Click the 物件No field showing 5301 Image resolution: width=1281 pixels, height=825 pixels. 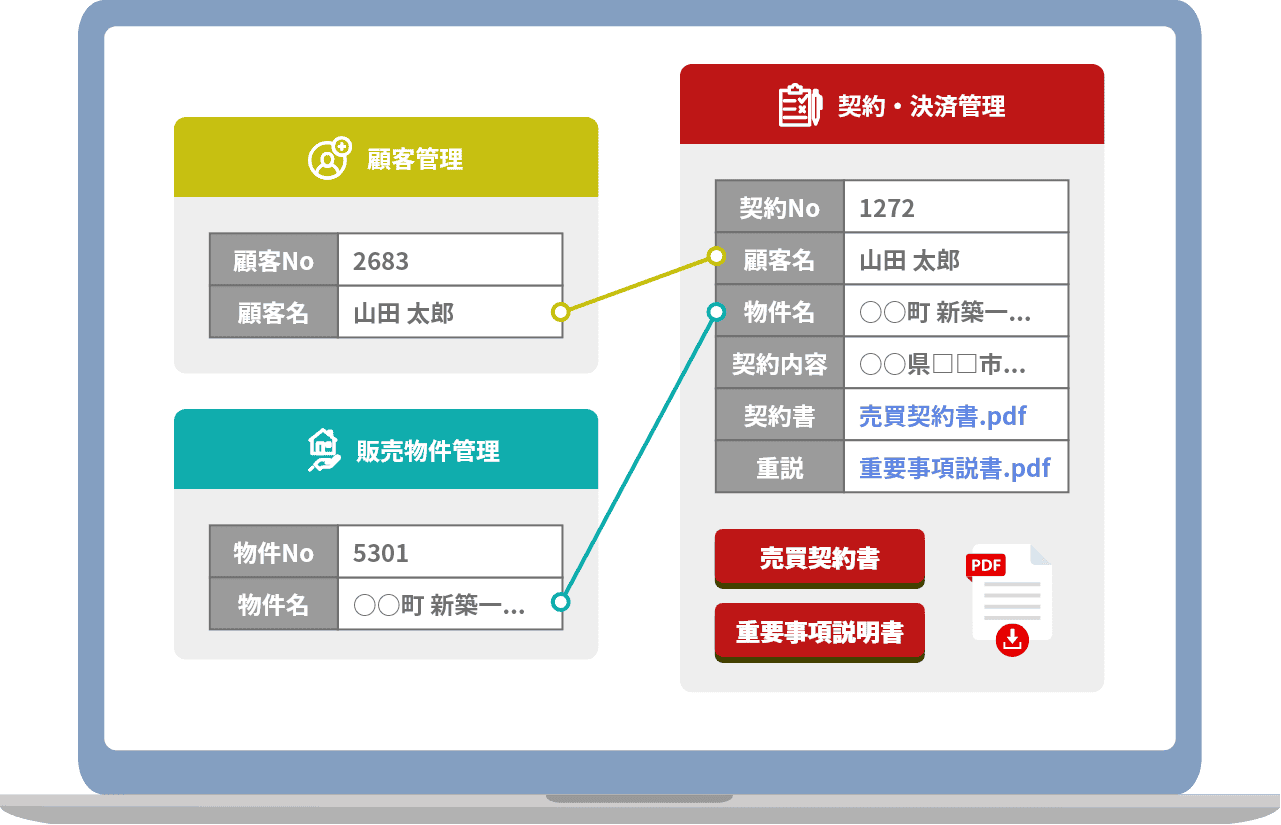tap(449, 553)
